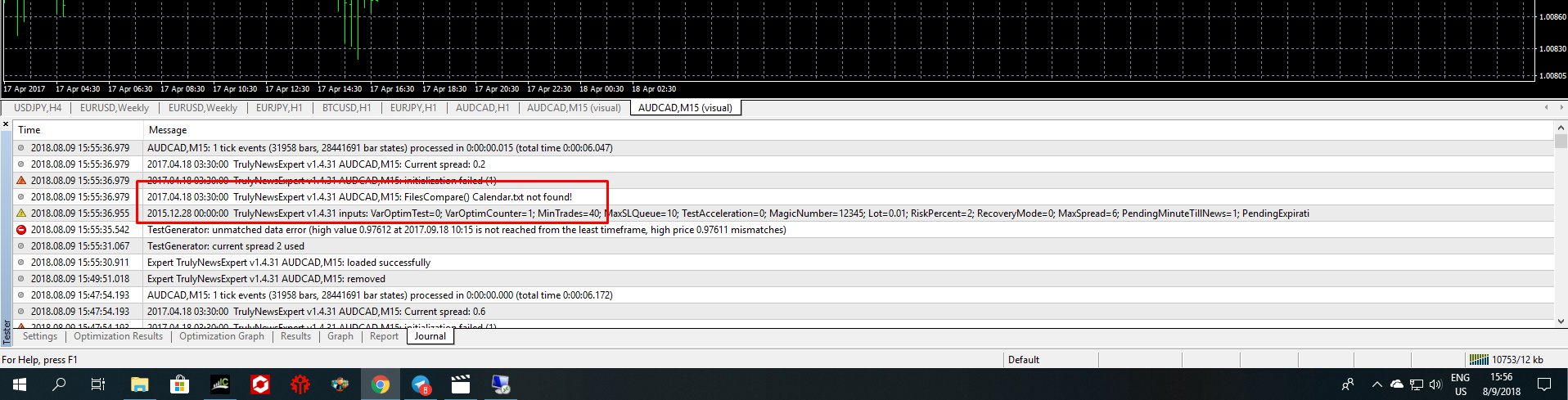Select the journal row with total time 0:00:06.172
The width and height of the screenshot is (1568, 400).
783,295
